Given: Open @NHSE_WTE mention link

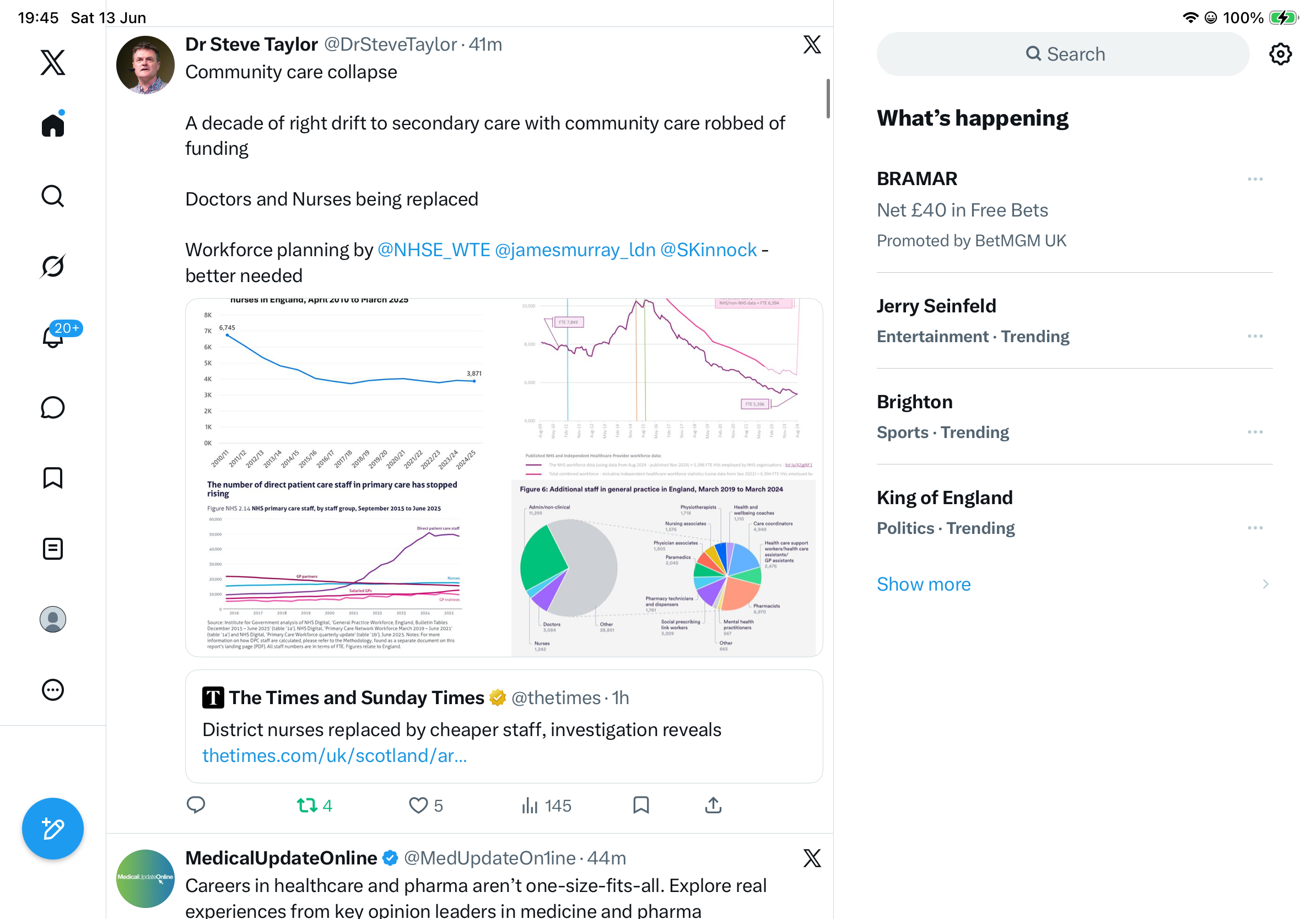Looking at the screenshot, I should (433, 250).
